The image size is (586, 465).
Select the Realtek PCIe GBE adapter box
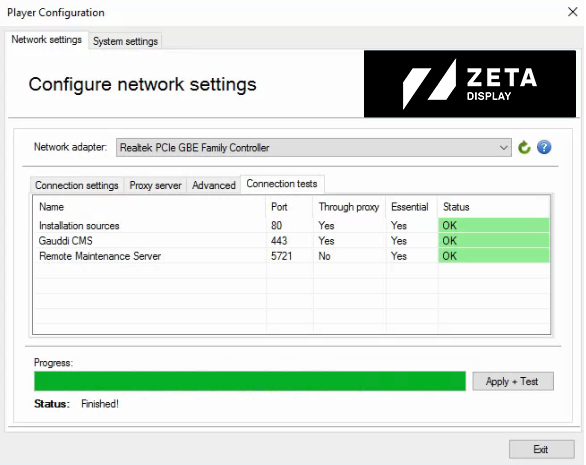click(x=314, y=148)
